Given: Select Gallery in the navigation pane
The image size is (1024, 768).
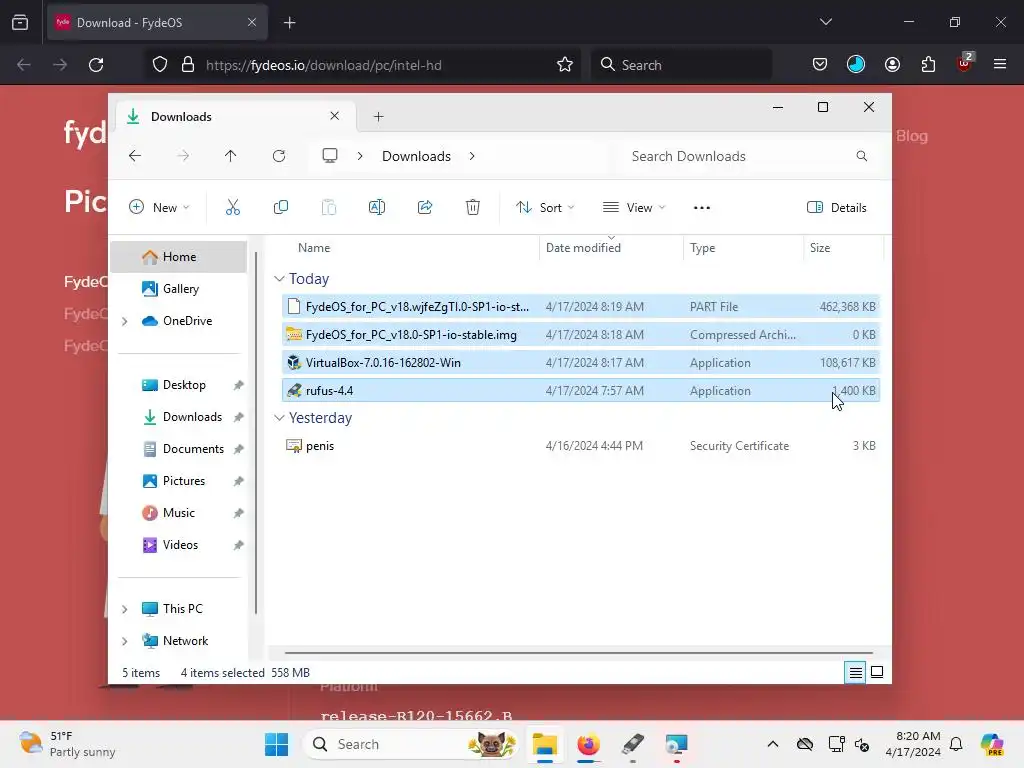Looking at the screenshot, I should 178,289.
